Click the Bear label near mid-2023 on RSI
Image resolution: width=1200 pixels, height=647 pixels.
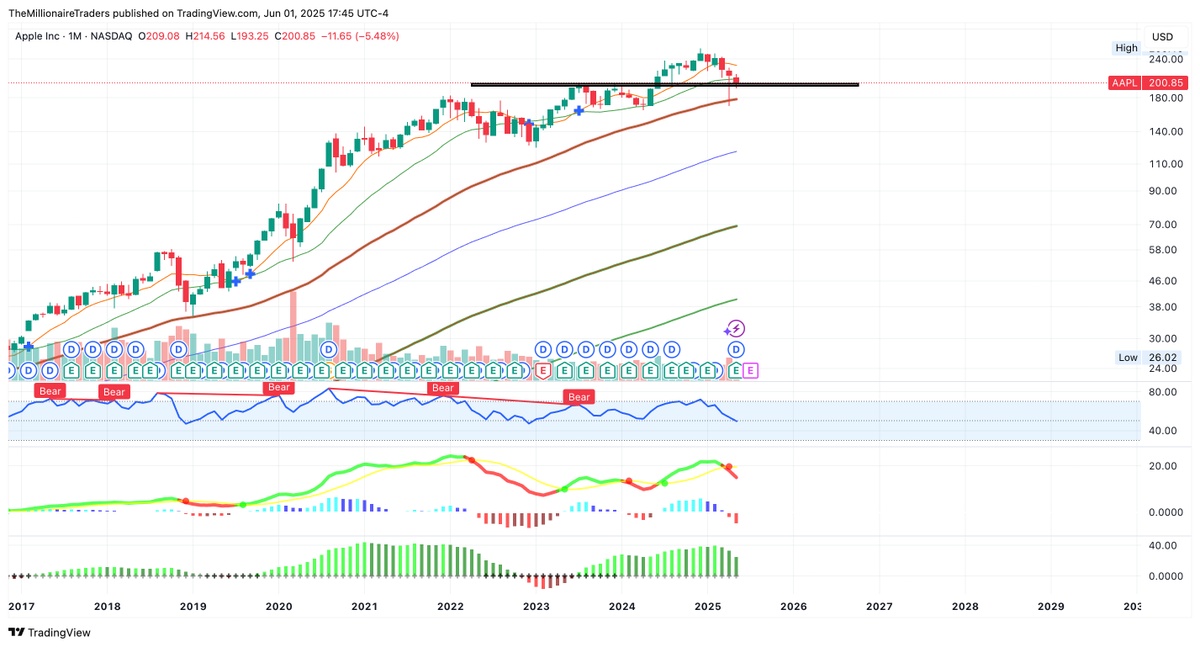pos(579,397)
